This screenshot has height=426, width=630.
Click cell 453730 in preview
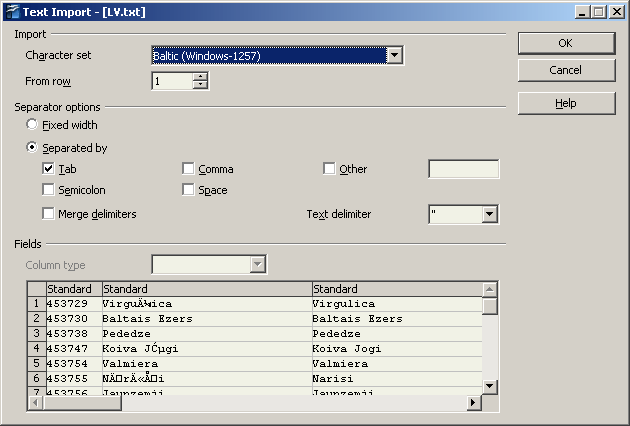tap(74, 319)
